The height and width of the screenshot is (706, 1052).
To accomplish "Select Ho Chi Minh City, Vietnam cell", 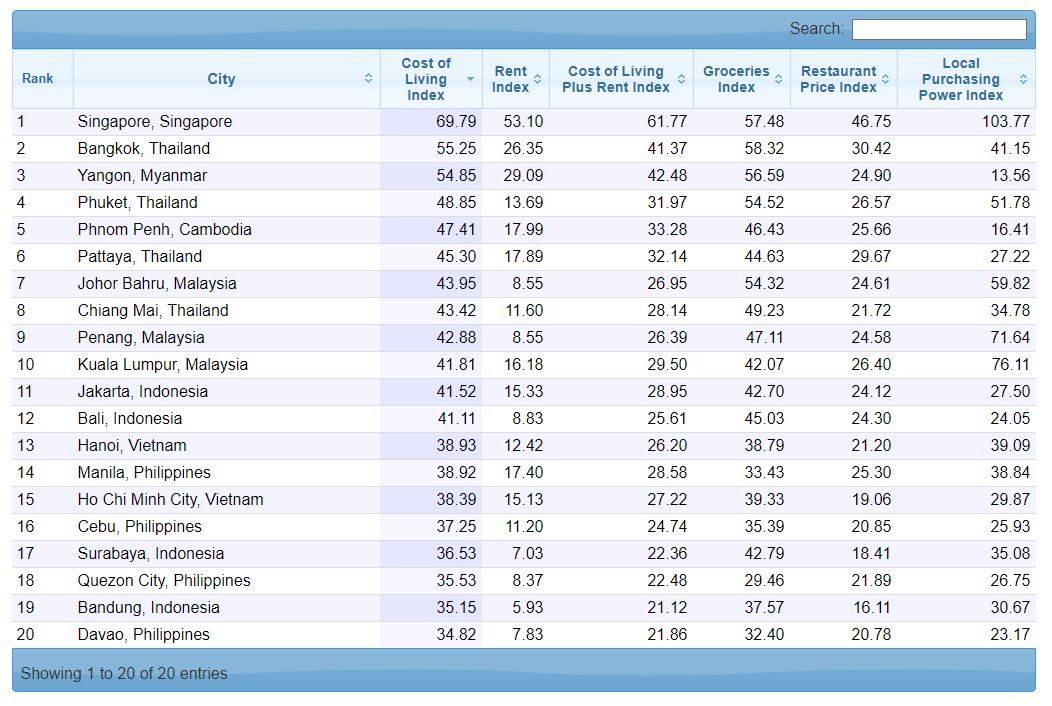I will (227, 499).
